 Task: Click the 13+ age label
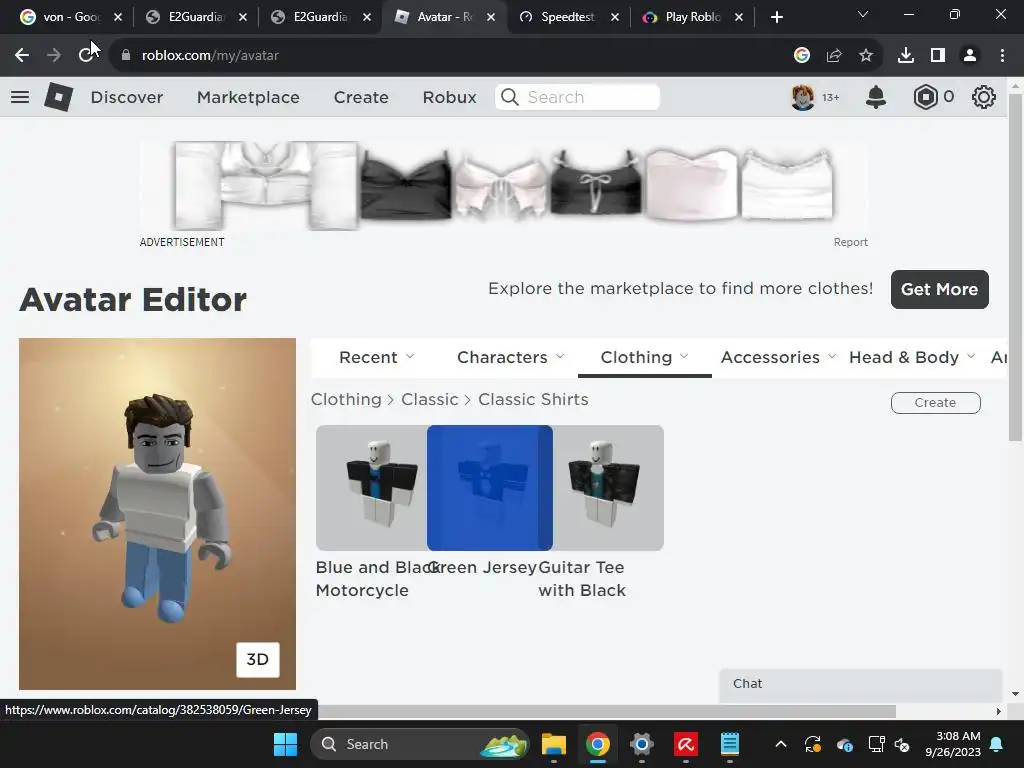point(831,97)
